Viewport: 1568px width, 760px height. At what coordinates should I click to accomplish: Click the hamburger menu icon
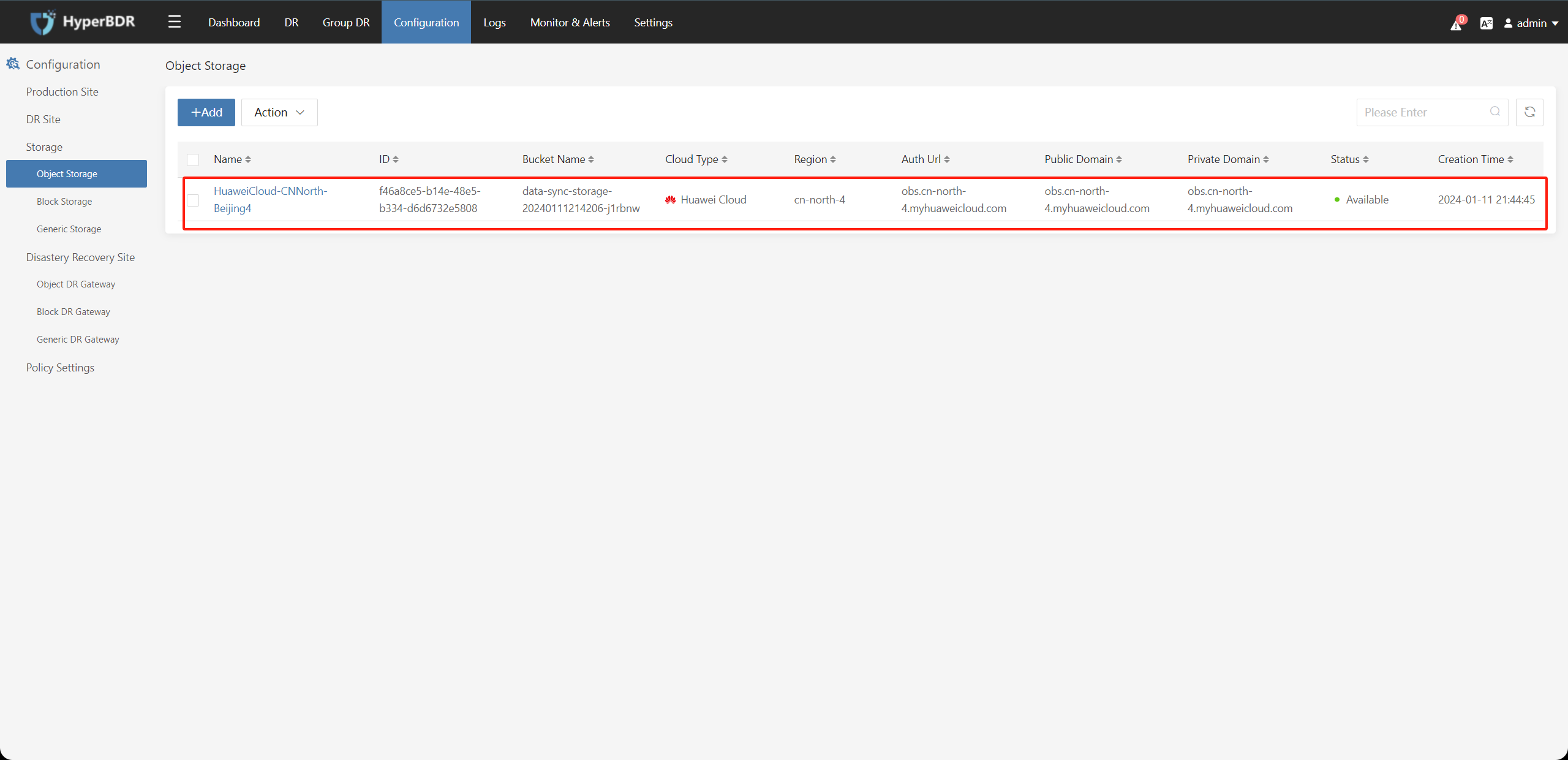174,21
